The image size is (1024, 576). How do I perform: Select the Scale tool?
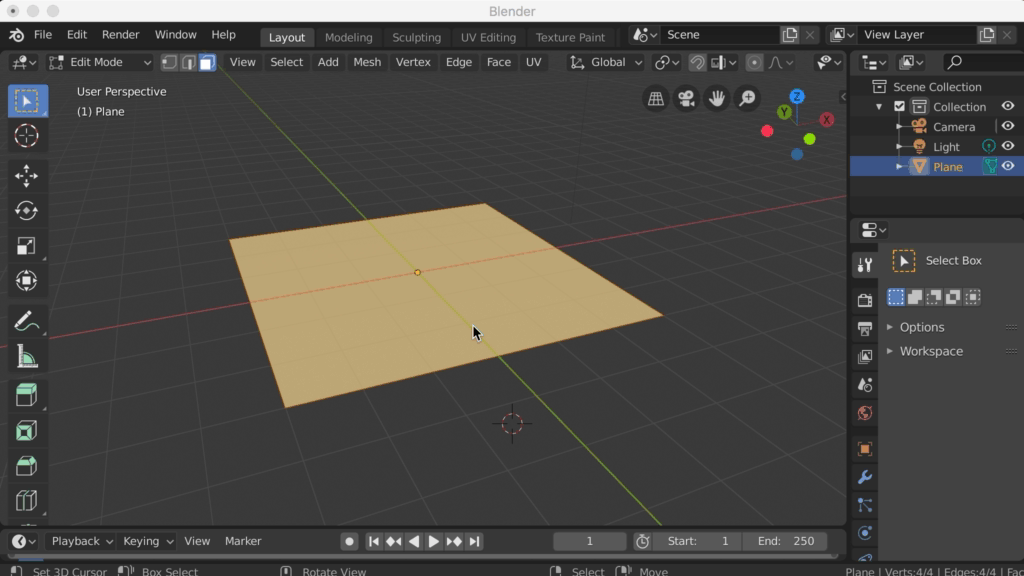[27, 246]
